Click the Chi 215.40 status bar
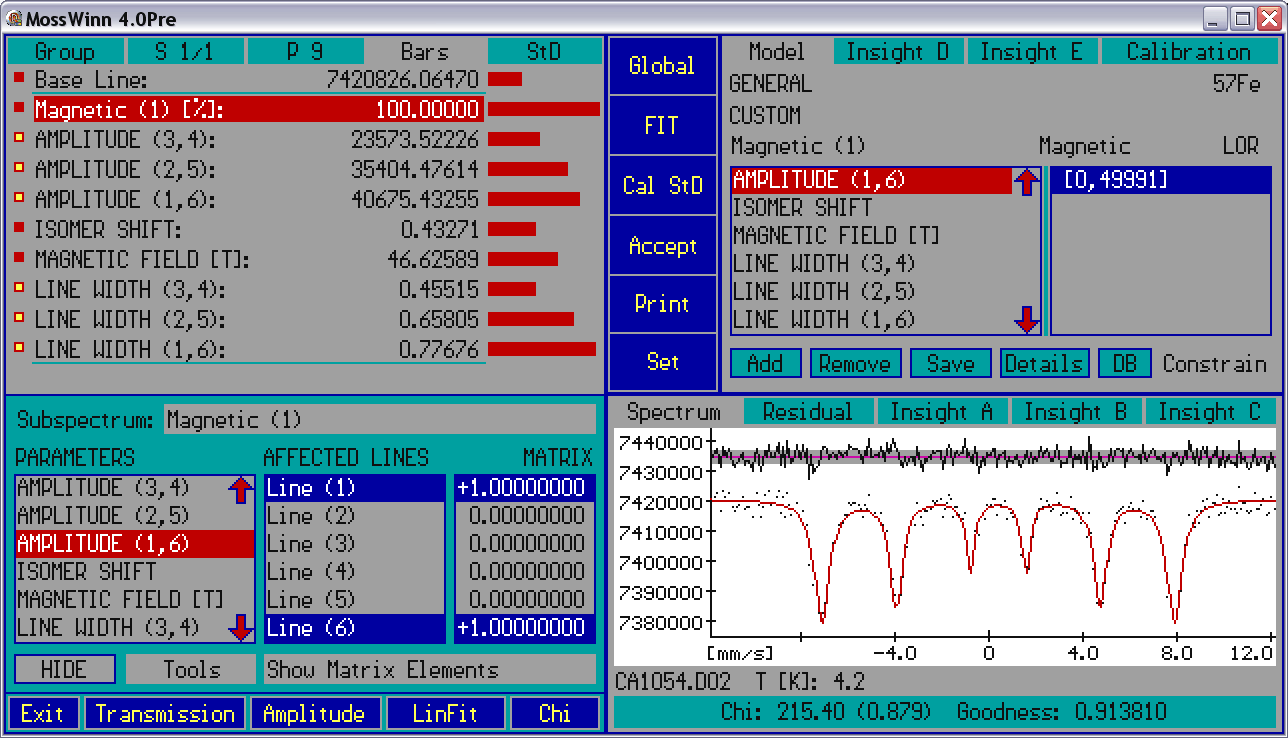 [x=943, y=712]
